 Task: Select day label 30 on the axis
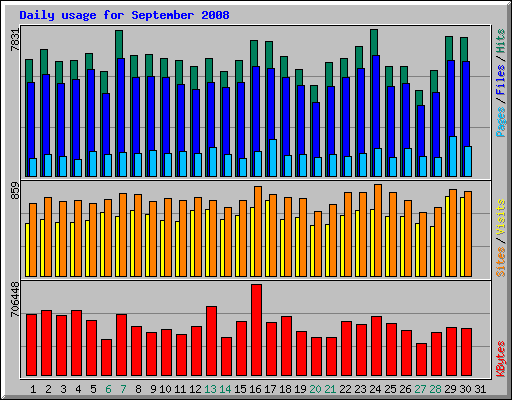pos(465,389)
